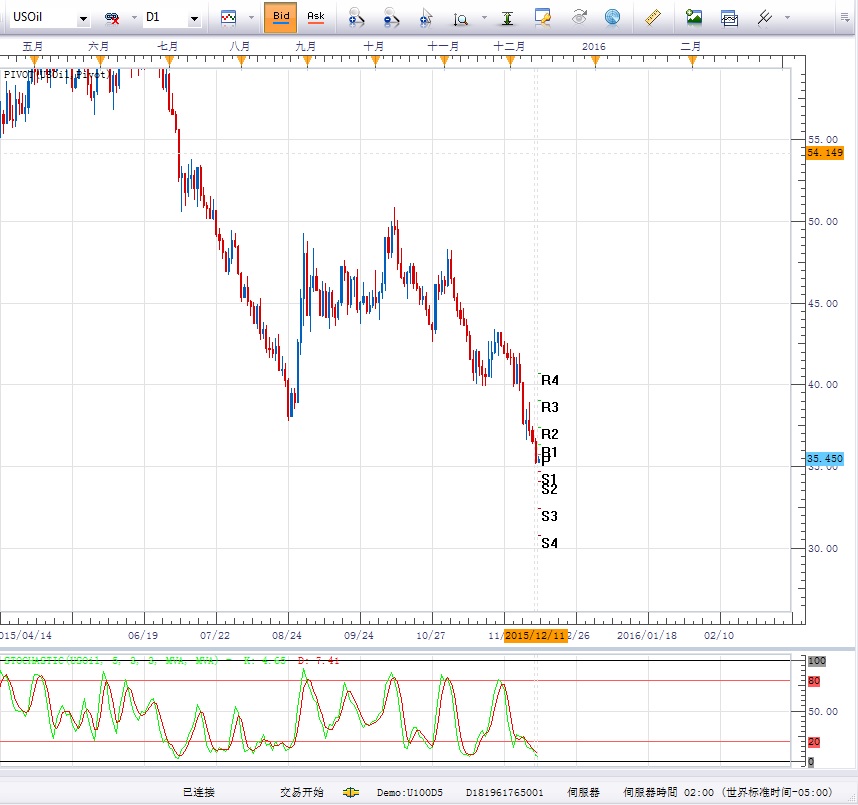
Task: Click the highlighted 2015/12/11 date label
Action: pos(535,635)
